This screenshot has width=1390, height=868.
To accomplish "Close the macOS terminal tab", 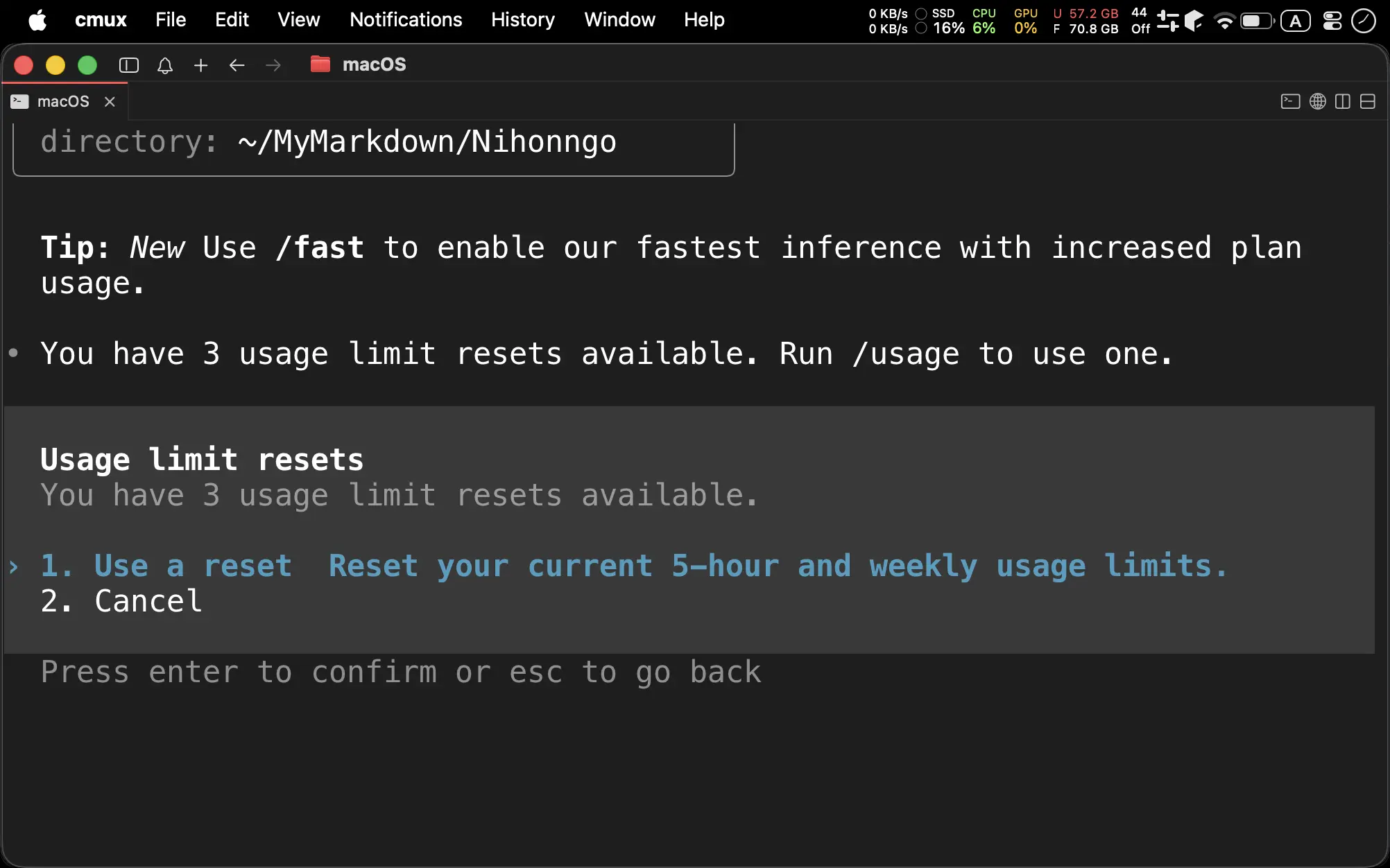I will tap(110, 102).
